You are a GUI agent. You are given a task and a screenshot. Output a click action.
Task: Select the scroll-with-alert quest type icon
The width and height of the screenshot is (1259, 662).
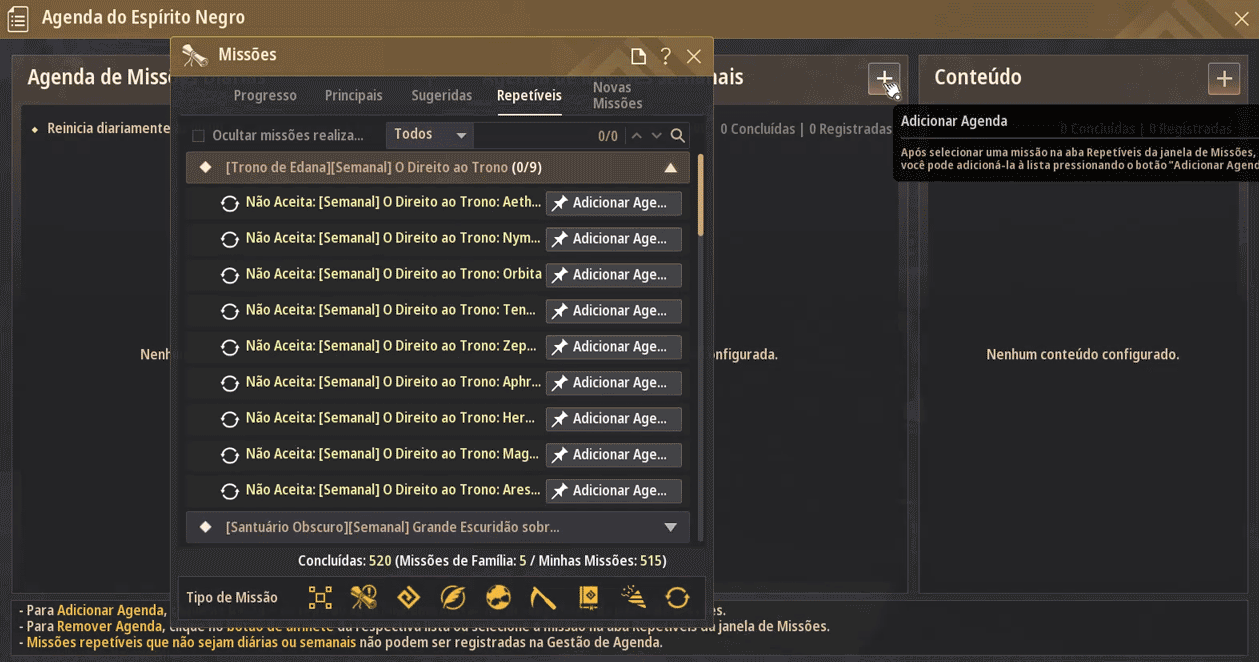364,597
